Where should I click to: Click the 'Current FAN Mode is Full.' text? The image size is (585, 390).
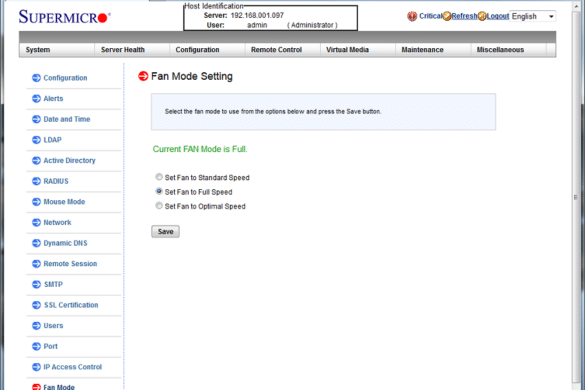point(200,149)
